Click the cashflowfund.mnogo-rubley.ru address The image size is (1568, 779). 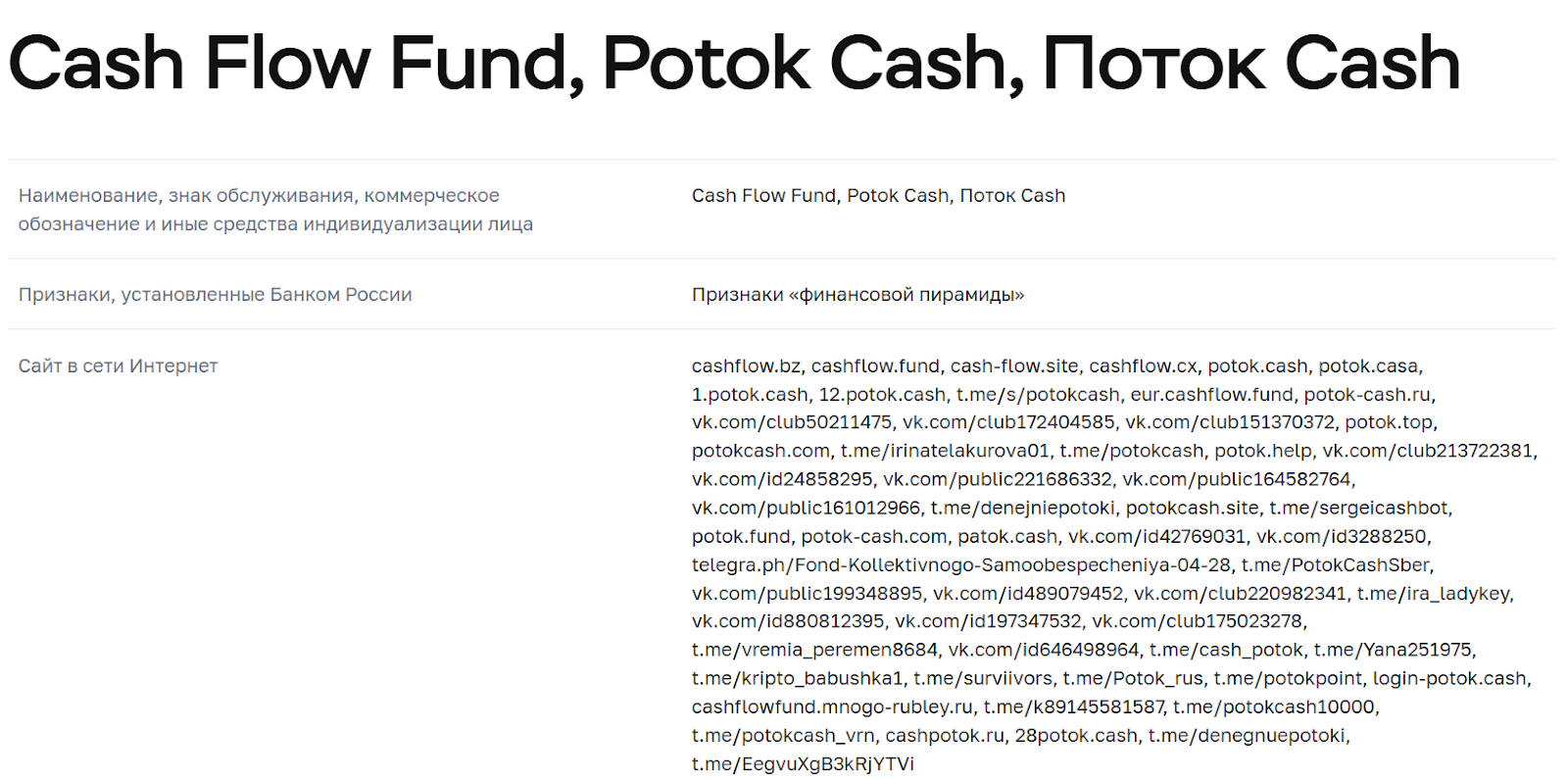[x=832, y=706]
